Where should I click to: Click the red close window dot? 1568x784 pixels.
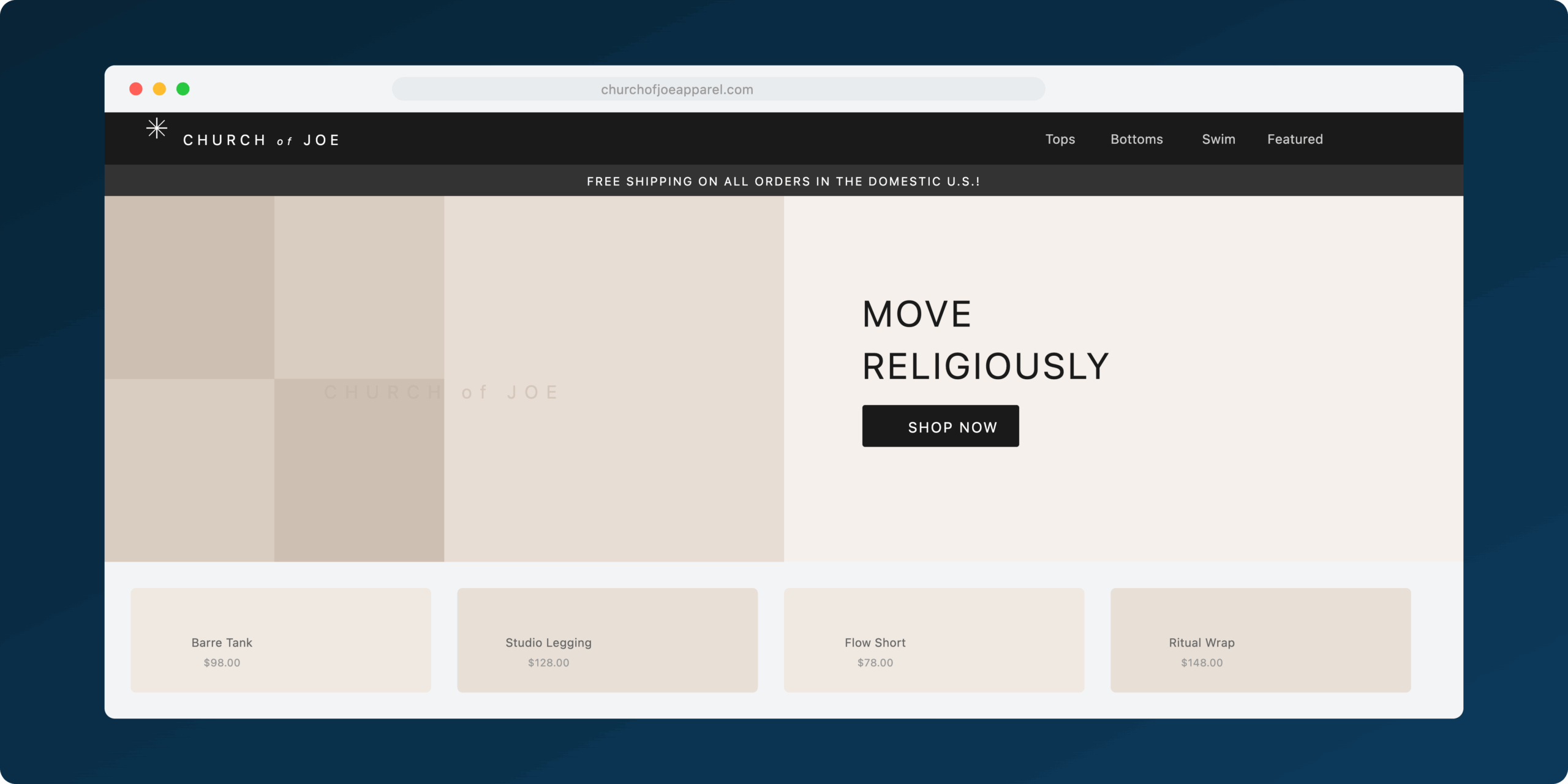click(136, 89)
